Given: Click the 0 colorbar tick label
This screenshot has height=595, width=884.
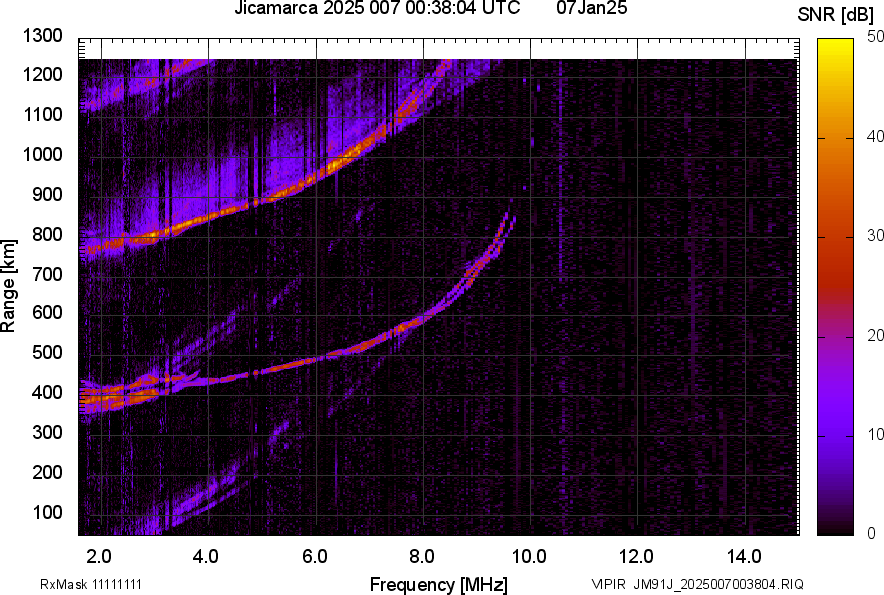Looking at the screenshot, I should point(872,533).
